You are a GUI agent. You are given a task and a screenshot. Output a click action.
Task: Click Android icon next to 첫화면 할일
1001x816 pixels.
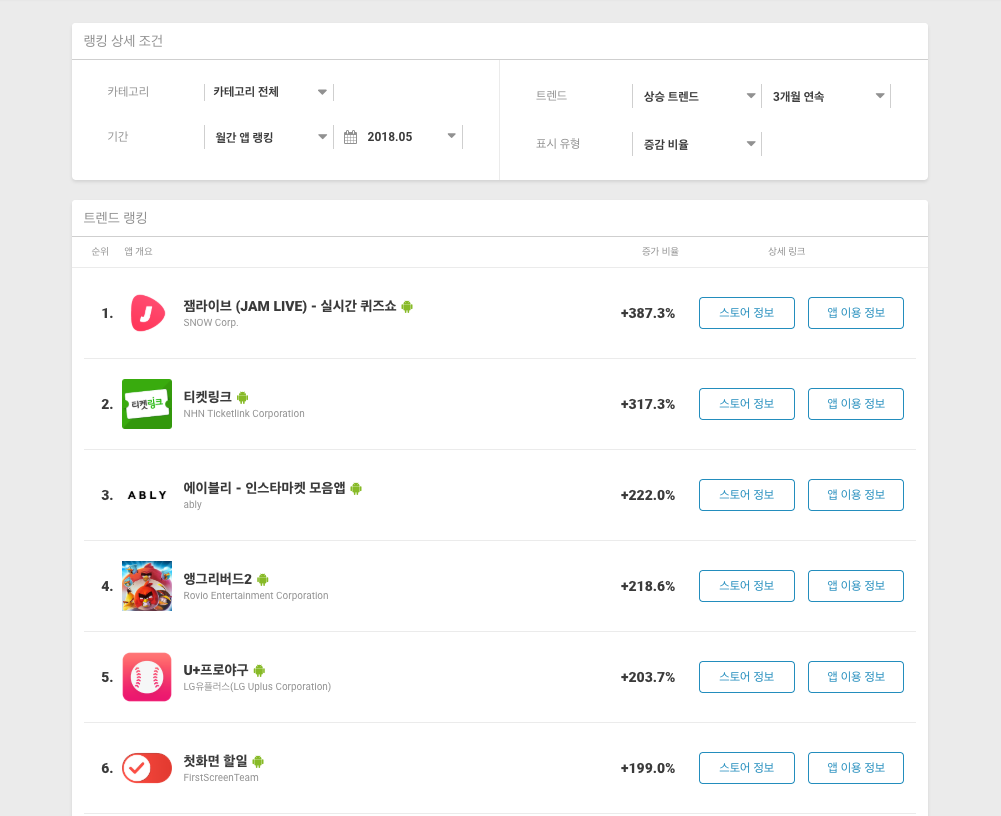[258, 762]
